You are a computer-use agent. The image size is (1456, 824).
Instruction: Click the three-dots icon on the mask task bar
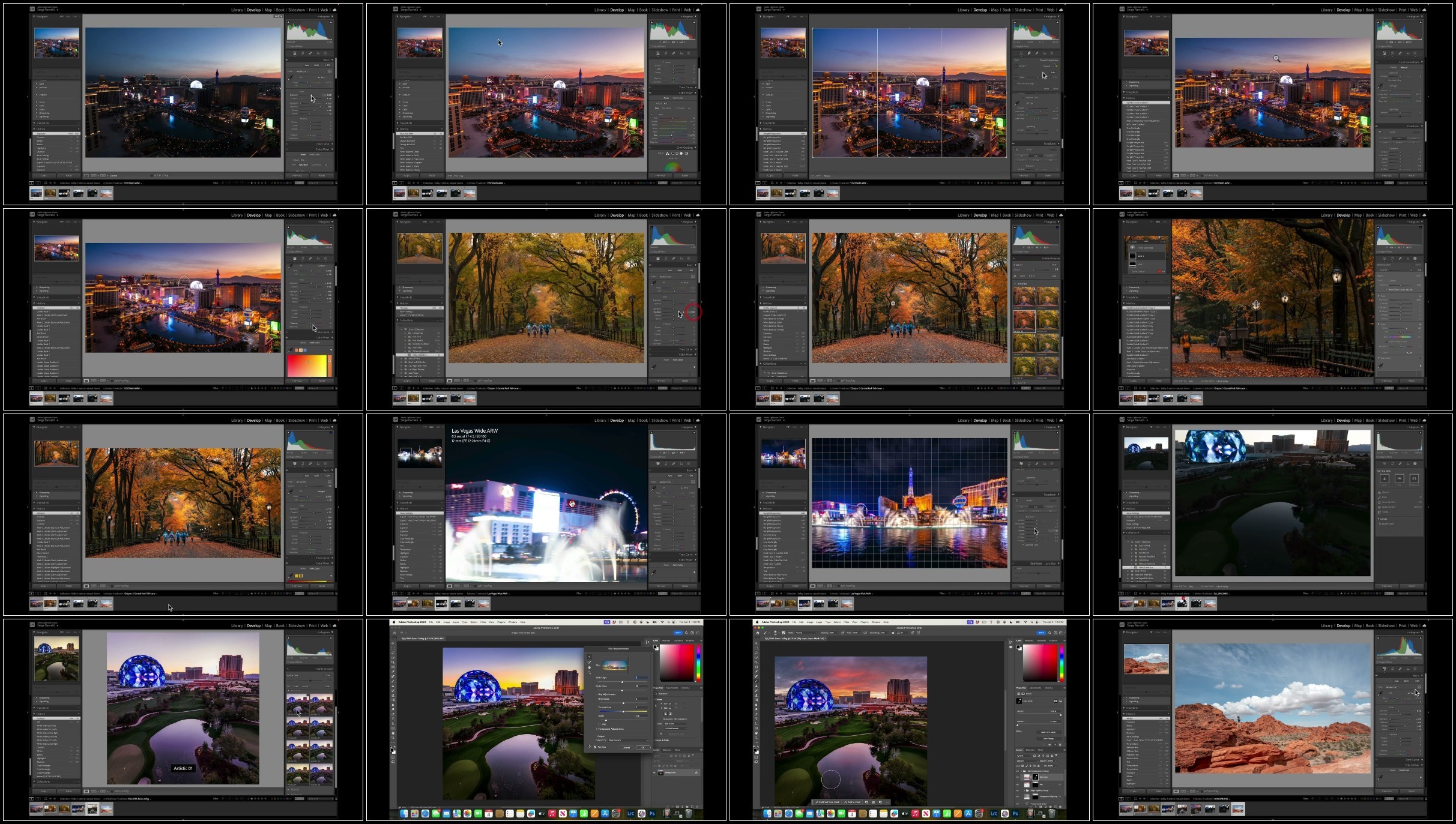[887, 802]
